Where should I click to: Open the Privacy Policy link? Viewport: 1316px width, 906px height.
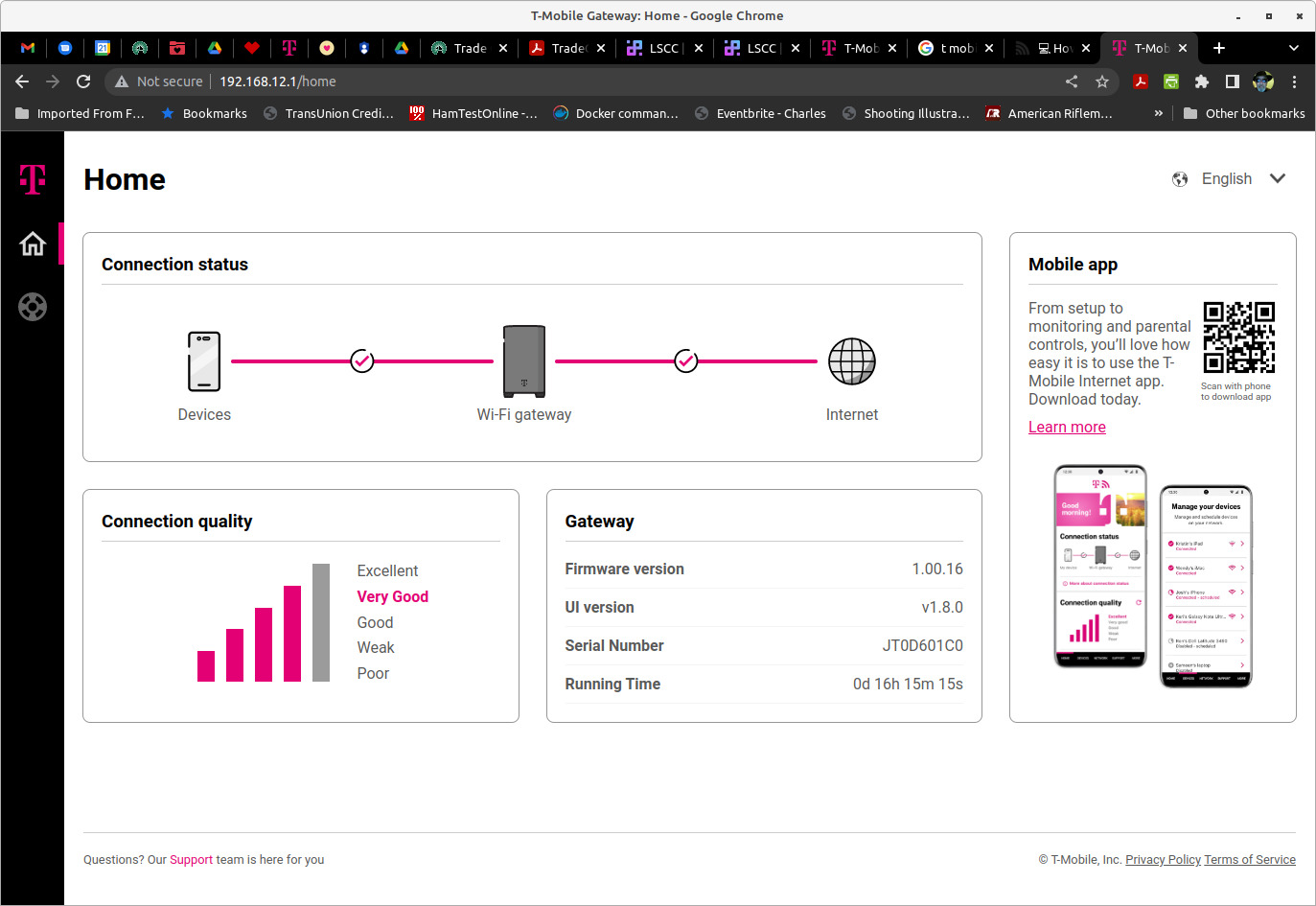pos(1163,860)
